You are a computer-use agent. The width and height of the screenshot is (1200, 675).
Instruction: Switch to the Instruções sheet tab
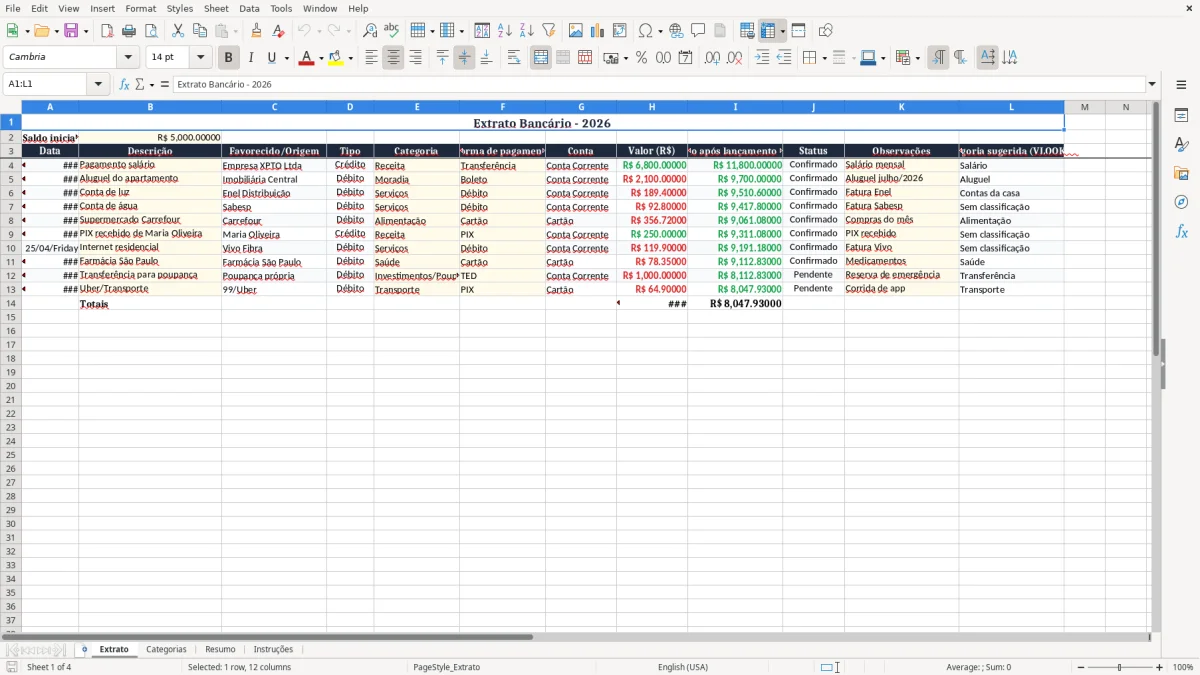[273, 649]
